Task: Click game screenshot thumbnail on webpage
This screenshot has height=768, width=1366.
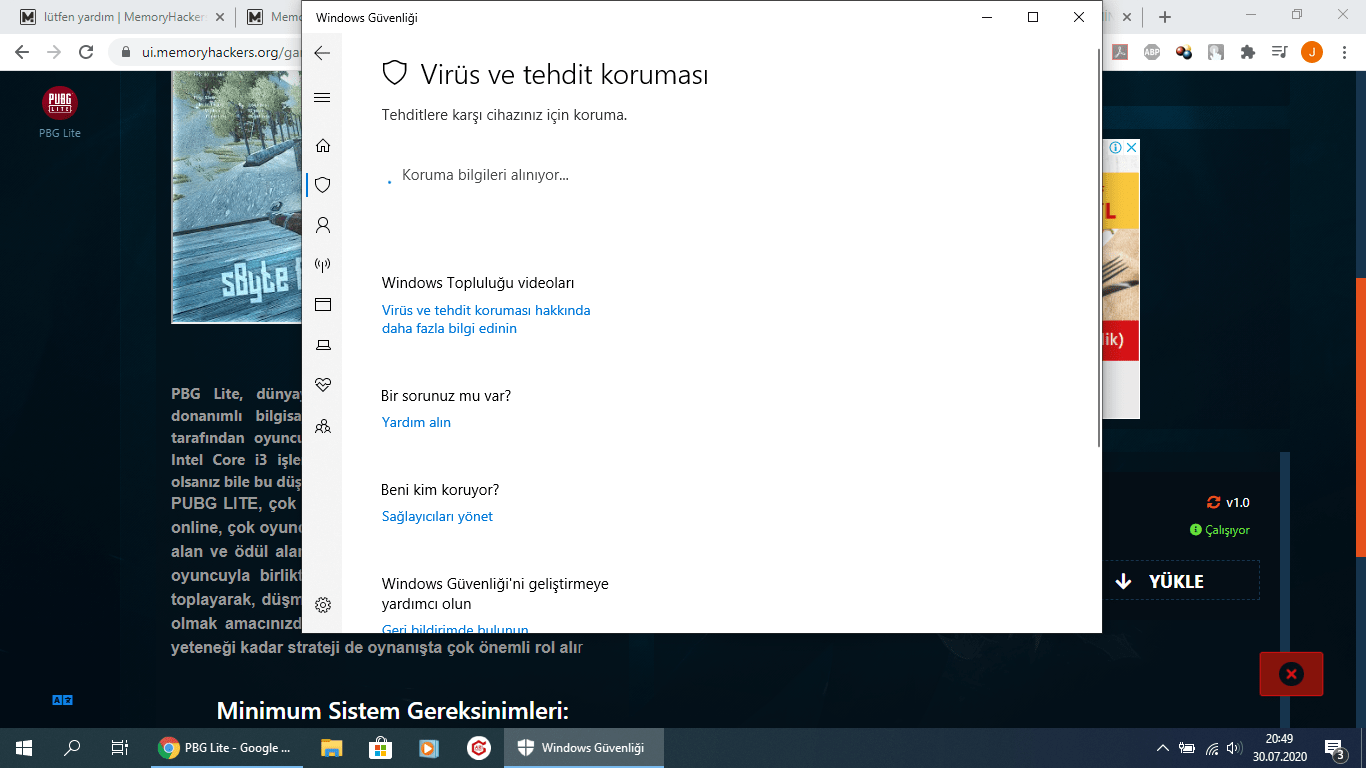Action: point(237,197)
